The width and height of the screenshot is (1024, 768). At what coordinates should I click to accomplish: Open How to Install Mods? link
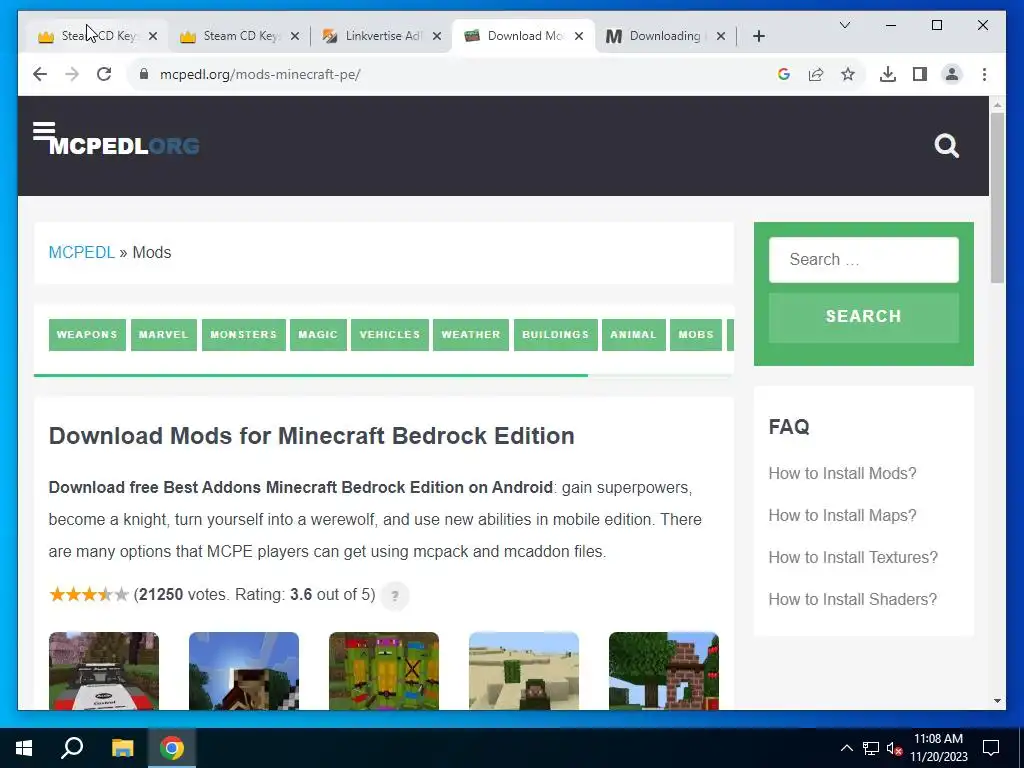pyautogui.click(x=842, y=473)
